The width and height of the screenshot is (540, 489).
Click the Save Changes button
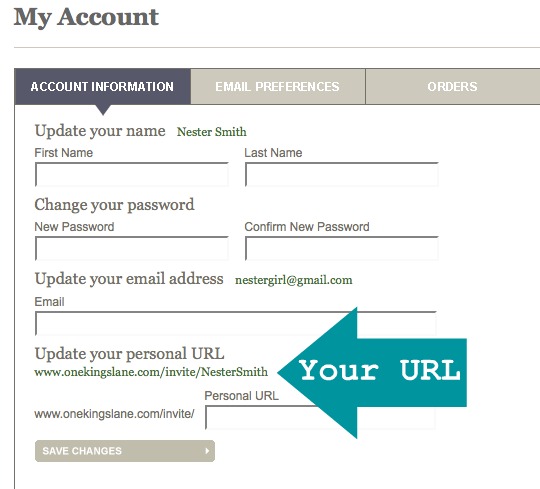[x=125, y=451]
